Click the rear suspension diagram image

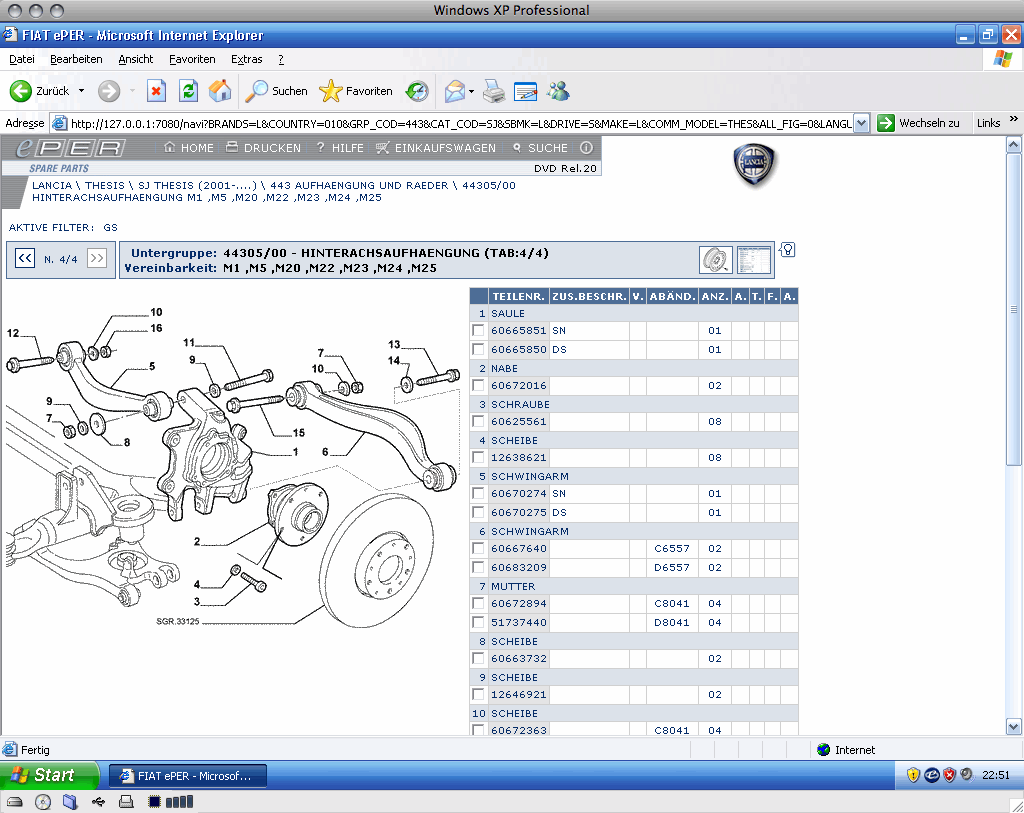pos(232,468)
